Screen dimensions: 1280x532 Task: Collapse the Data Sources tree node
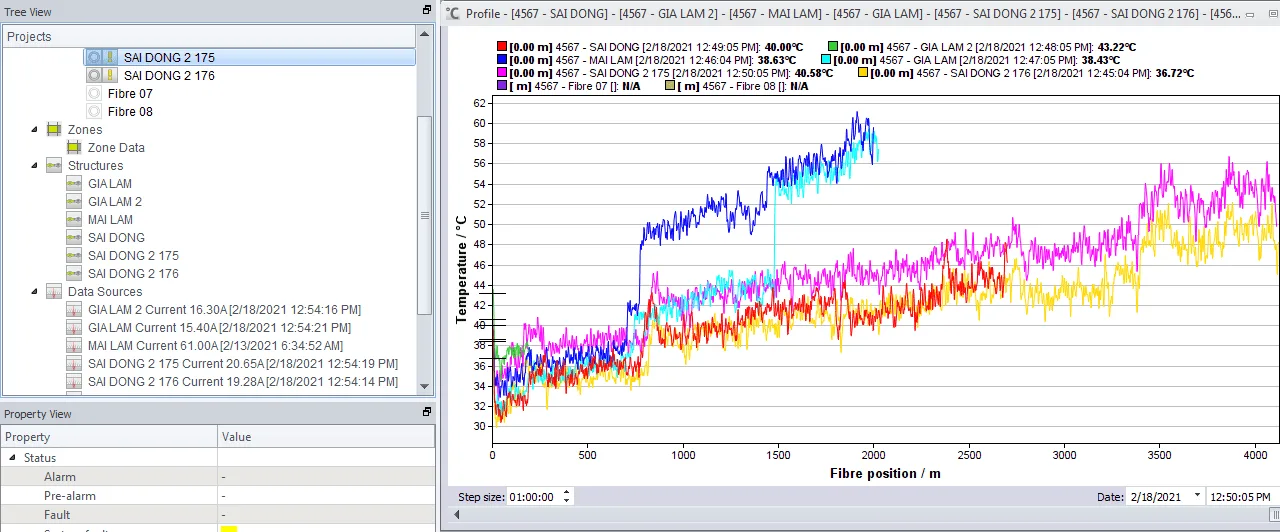click(34, 292)
